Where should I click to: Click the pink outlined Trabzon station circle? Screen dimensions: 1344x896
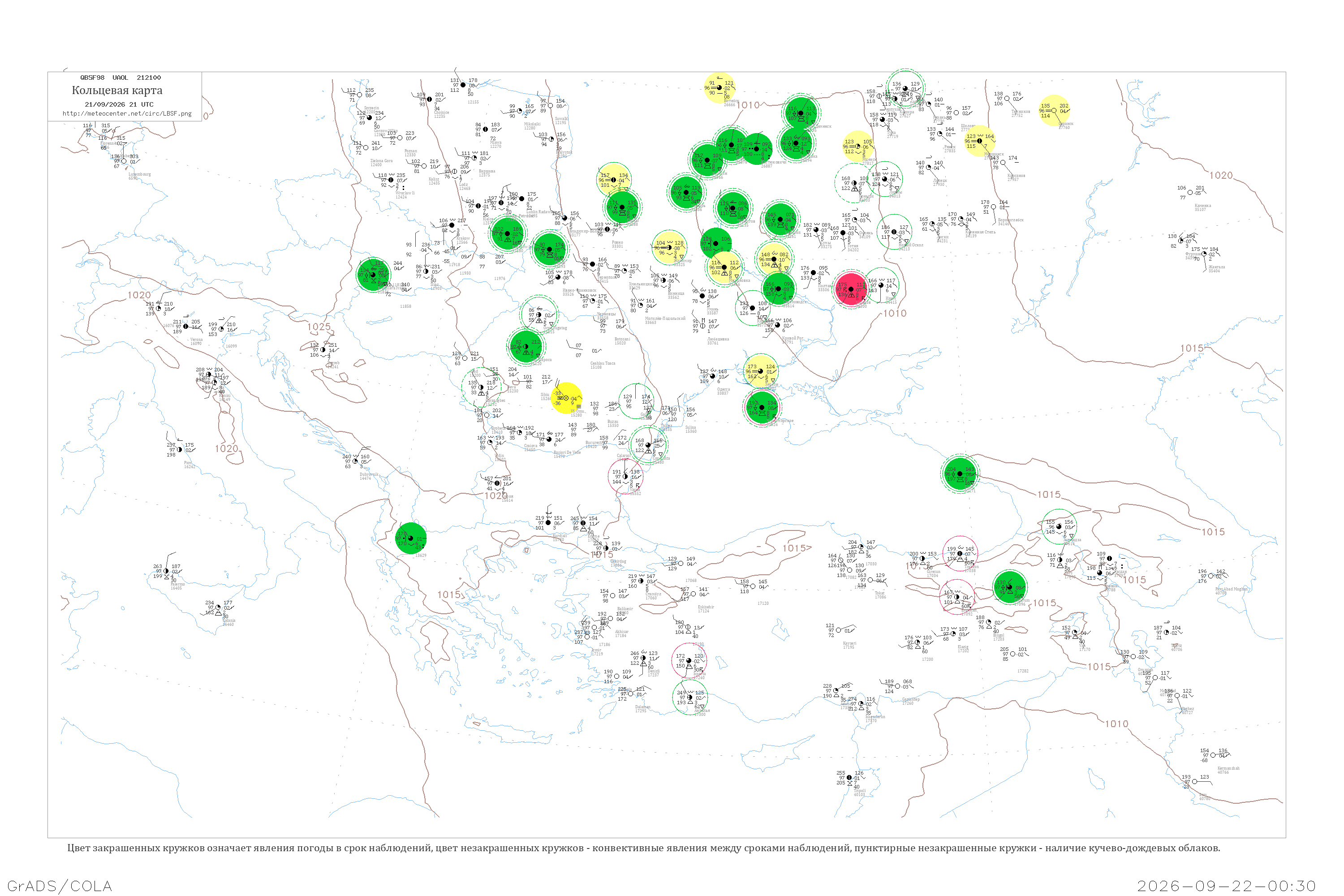click(x=960, y=553)
